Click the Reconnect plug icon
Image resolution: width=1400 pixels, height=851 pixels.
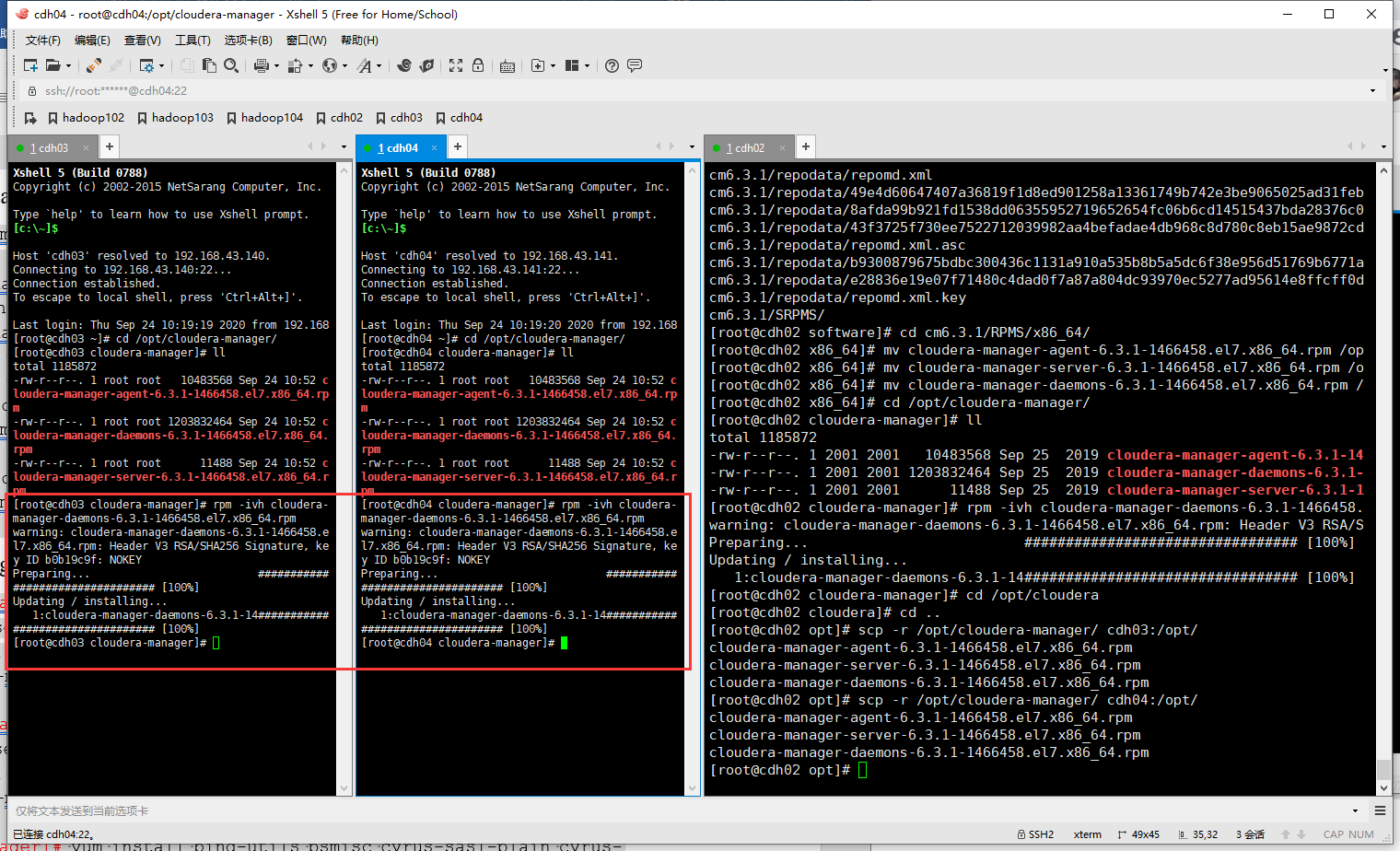[x=93, y=65]
